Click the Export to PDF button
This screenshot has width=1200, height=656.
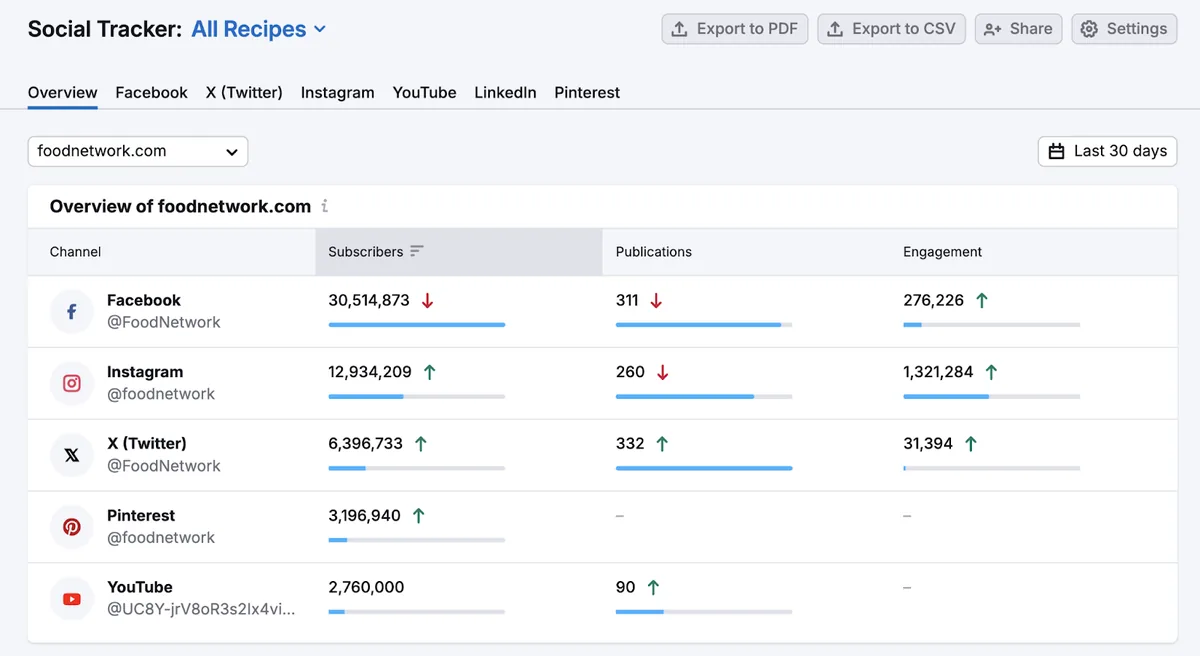point(735,29)
